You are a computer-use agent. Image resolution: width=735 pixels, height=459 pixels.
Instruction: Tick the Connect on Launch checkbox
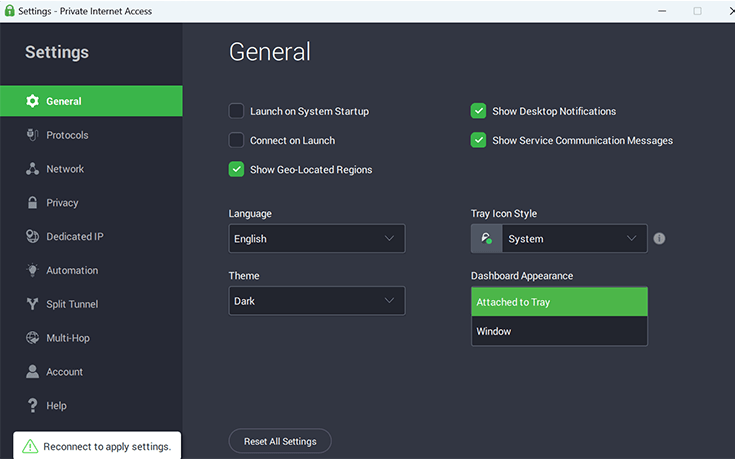236,140
